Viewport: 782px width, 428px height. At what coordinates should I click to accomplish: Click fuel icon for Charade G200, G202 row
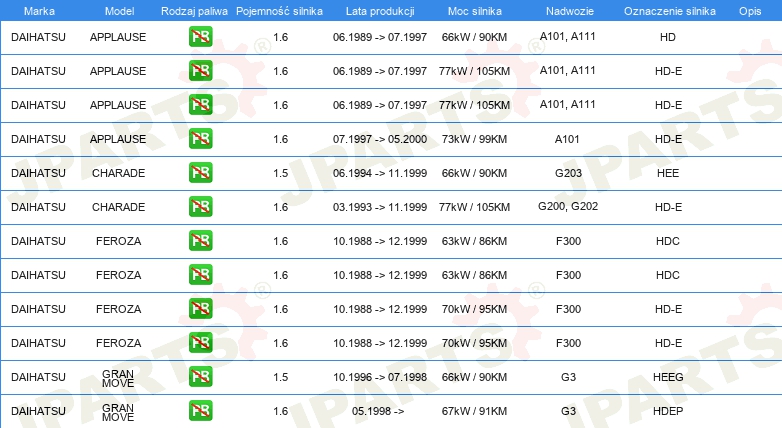[x=200, y=207]
